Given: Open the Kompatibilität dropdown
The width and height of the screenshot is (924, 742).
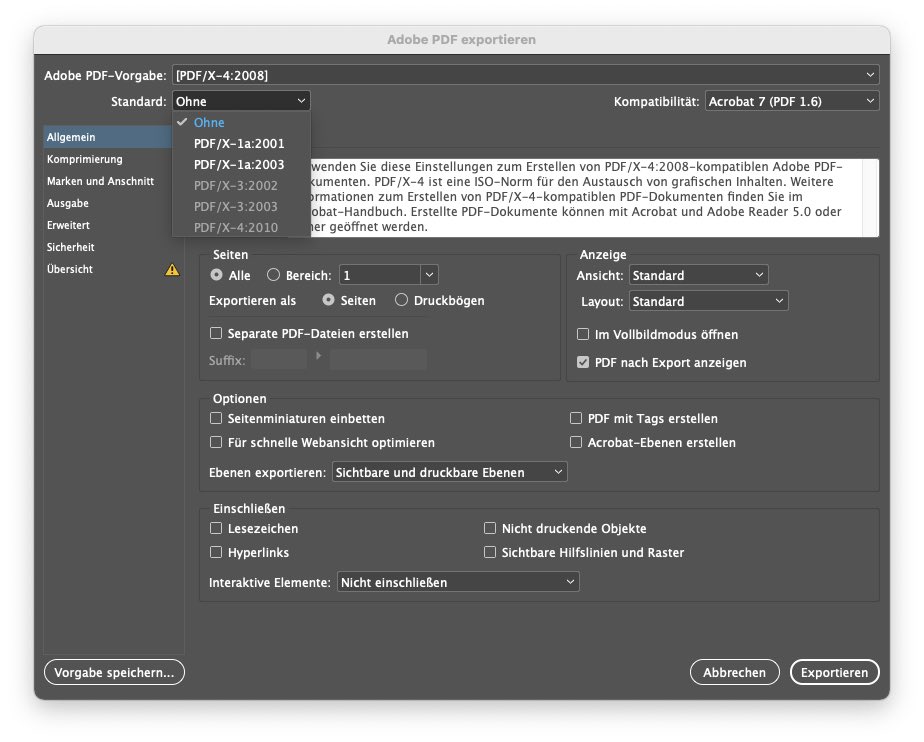Looking at the screenshot, I should 792,100.
